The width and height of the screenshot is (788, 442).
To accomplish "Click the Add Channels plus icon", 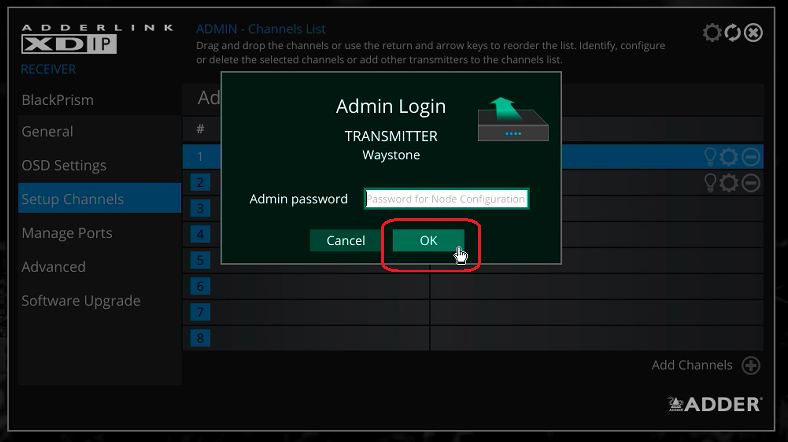I will (x=751, y=366).
